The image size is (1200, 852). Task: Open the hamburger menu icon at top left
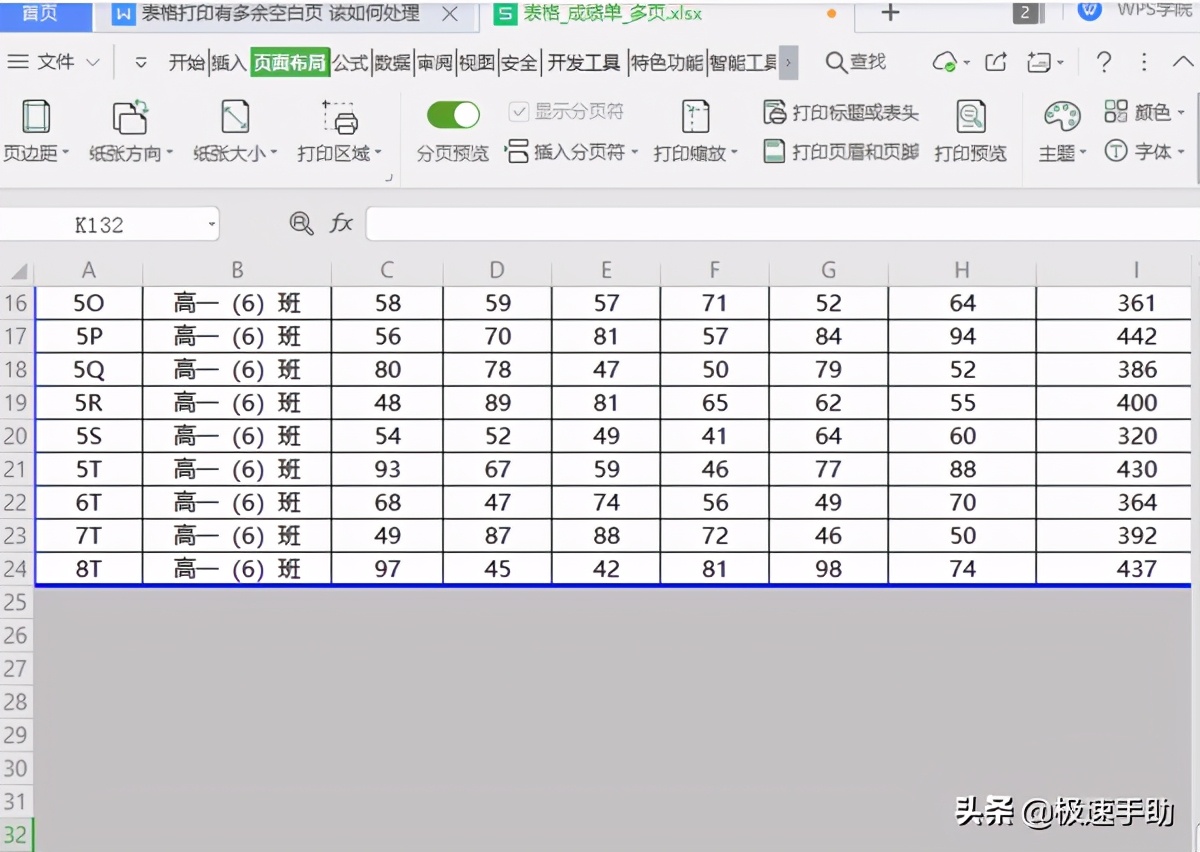click(x=19, y=61)
